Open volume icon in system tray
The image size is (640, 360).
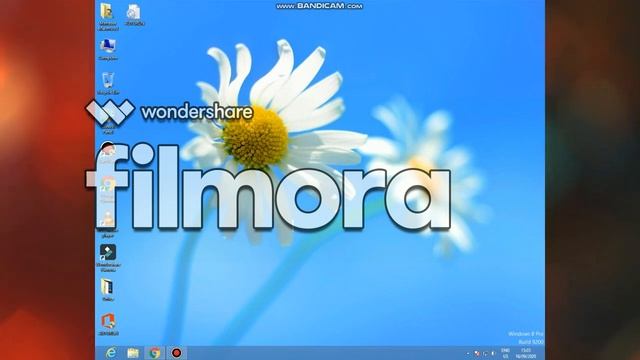tap(493, 353)
